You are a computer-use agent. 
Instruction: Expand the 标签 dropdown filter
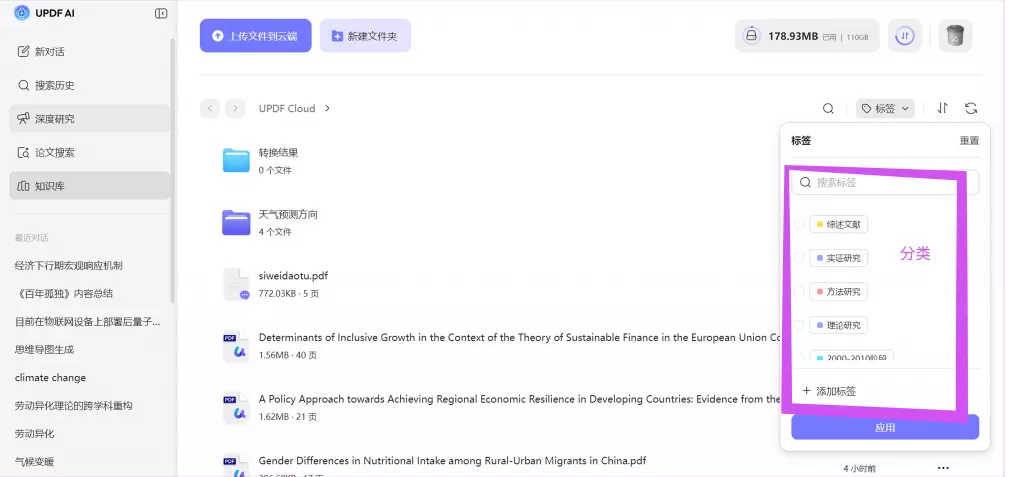click(x=885, y=109)
